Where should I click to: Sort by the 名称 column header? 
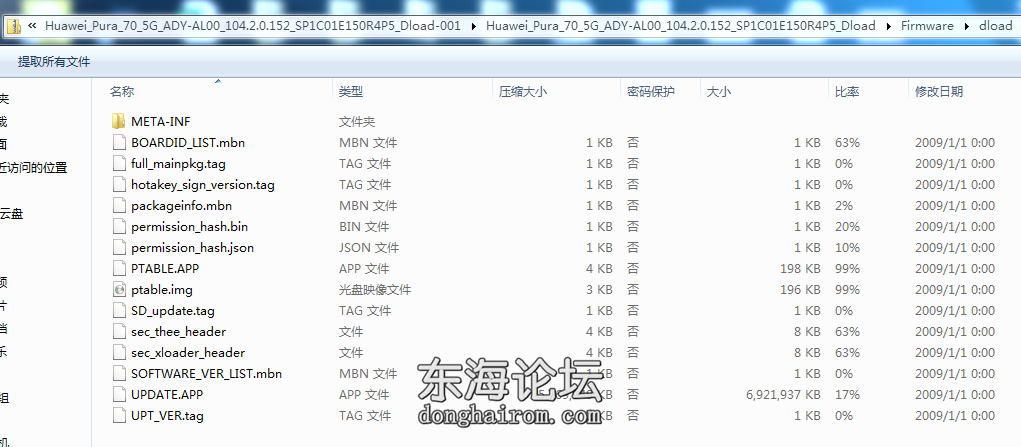click(x=122, y=92)
